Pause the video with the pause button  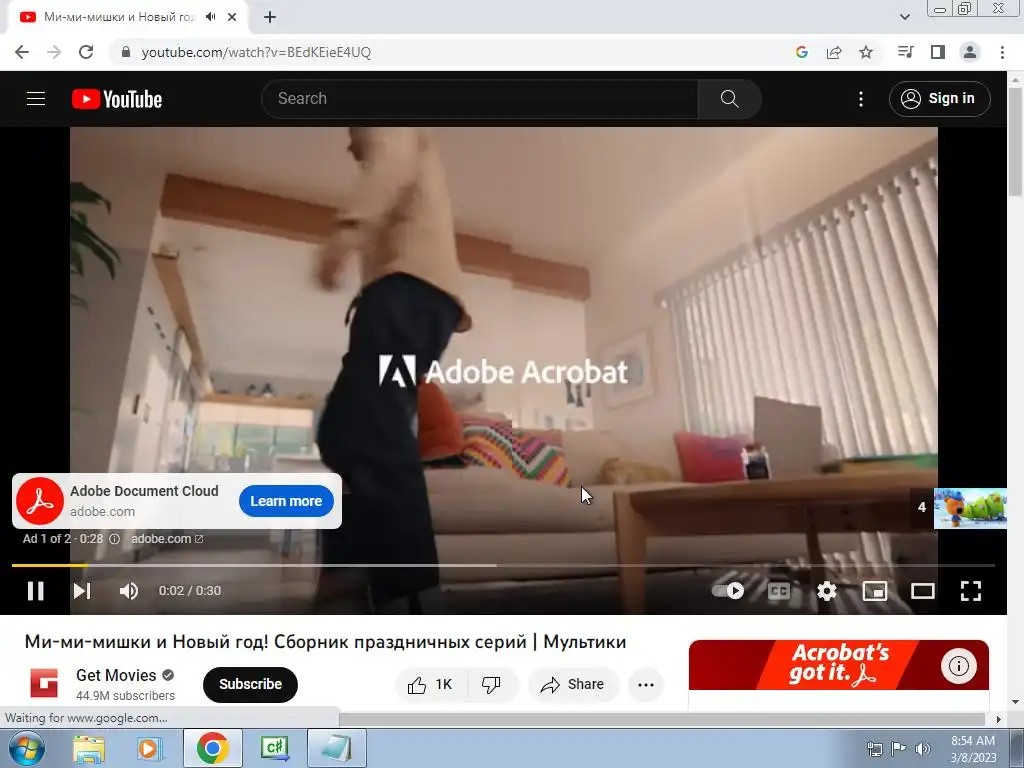point(35,591)
